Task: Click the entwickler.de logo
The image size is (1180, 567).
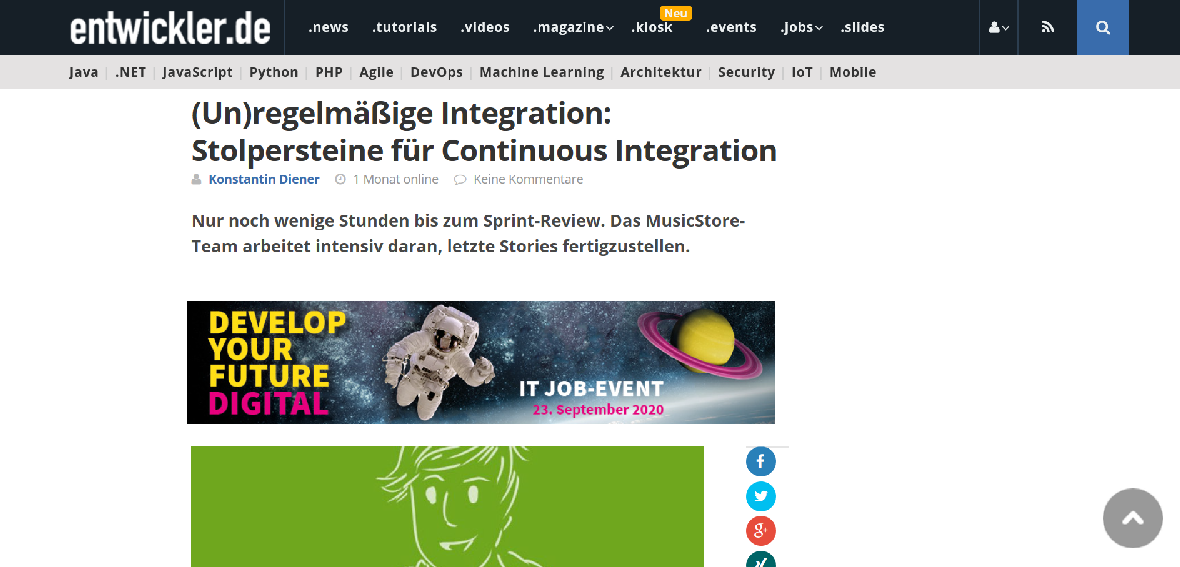Action: 171,28
